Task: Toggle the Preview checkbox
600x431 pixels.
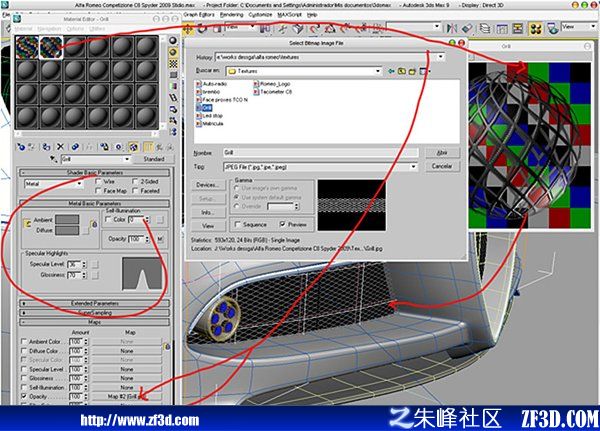Action: point(283,224)
